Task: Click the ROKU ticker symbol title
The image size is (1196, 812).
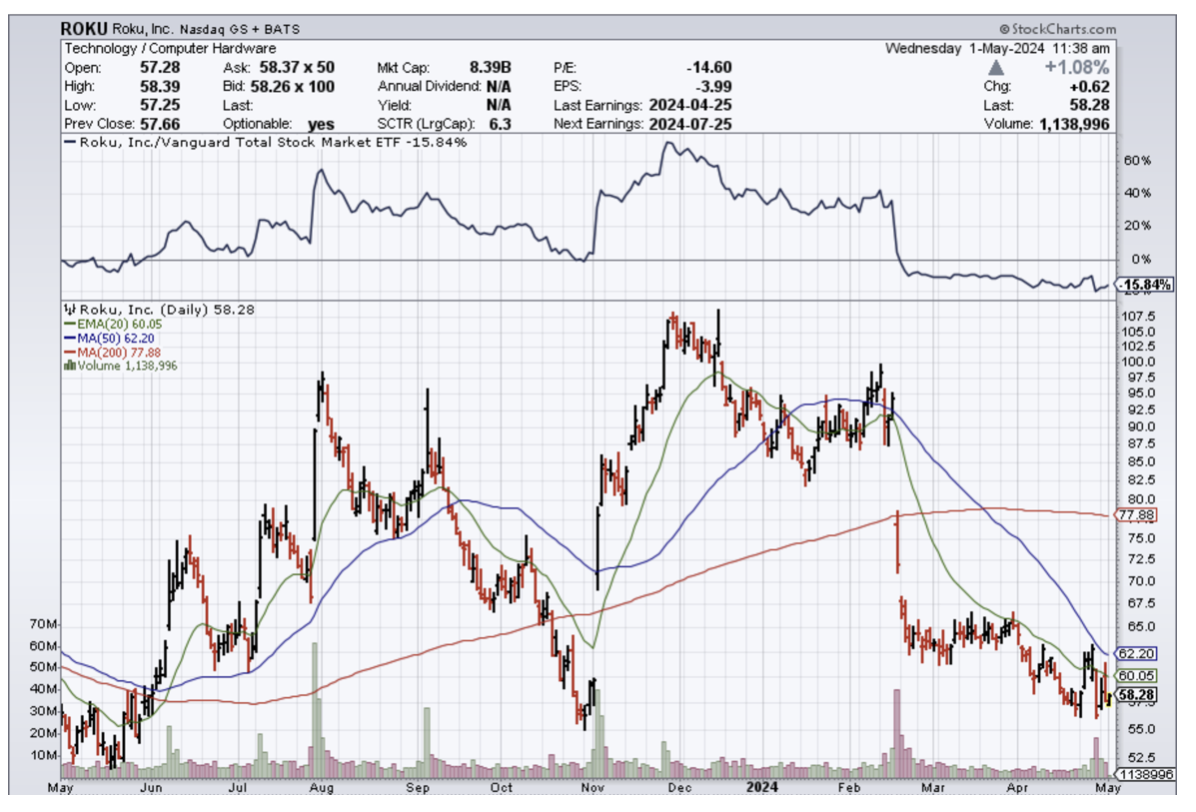Action: click(x=84, y=29)
